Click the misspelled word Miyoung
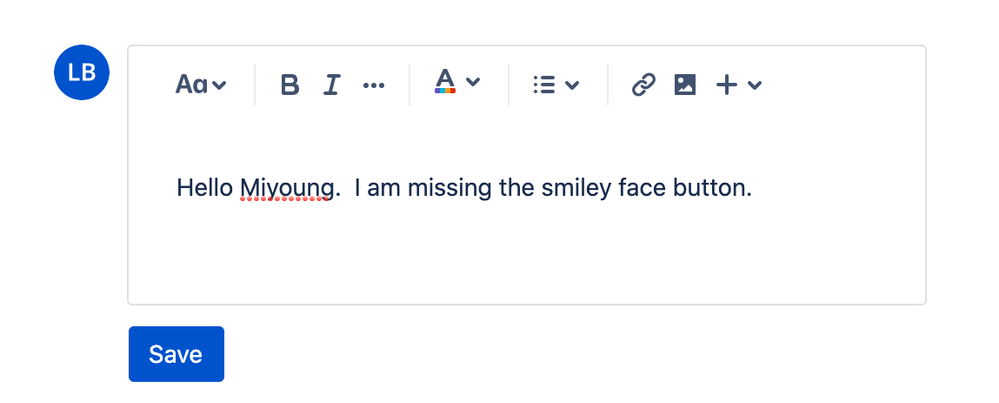999x403 pixels. [x=286, y=188]
